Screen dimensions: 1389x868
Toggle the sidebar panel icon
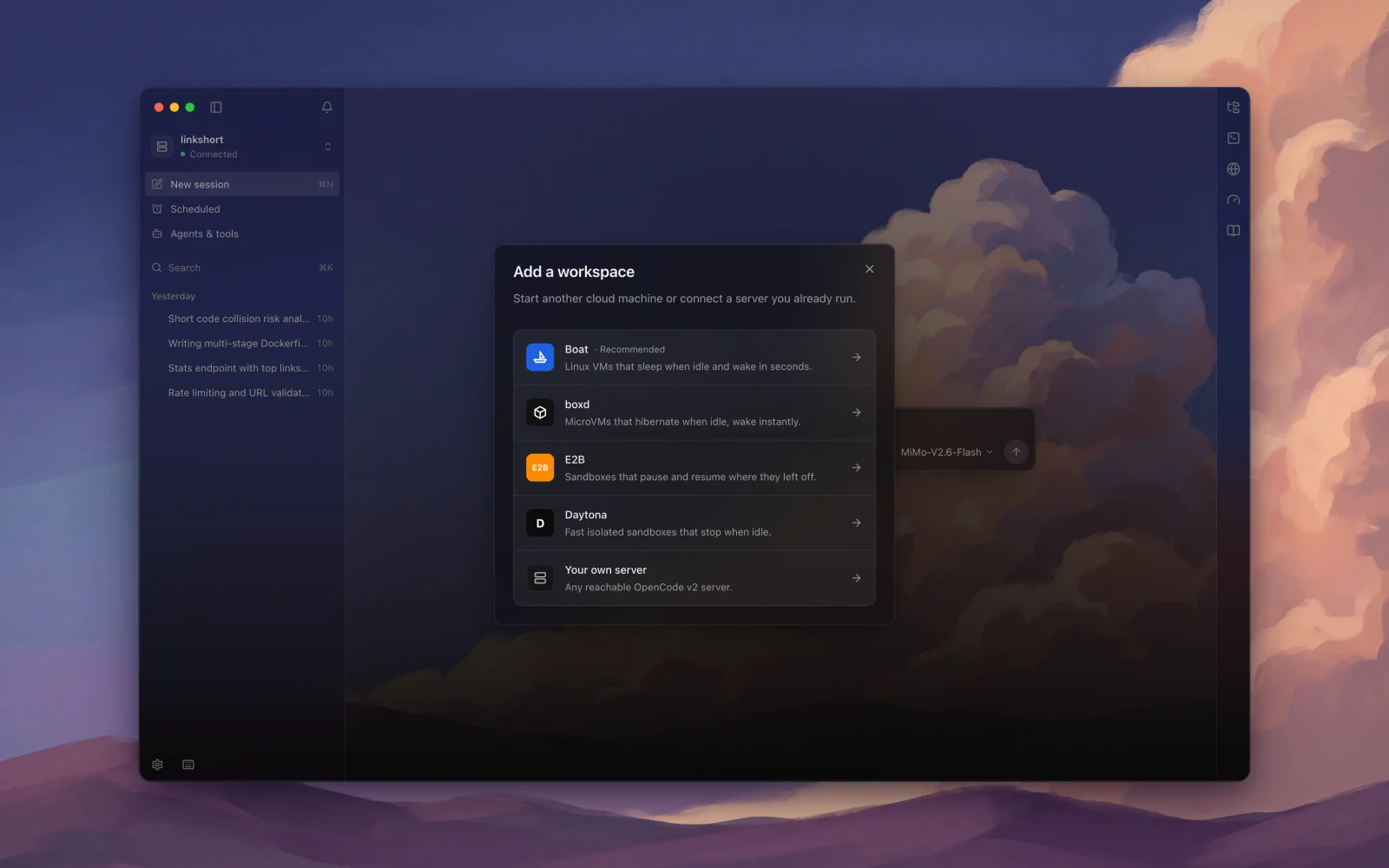pos(216,108)
